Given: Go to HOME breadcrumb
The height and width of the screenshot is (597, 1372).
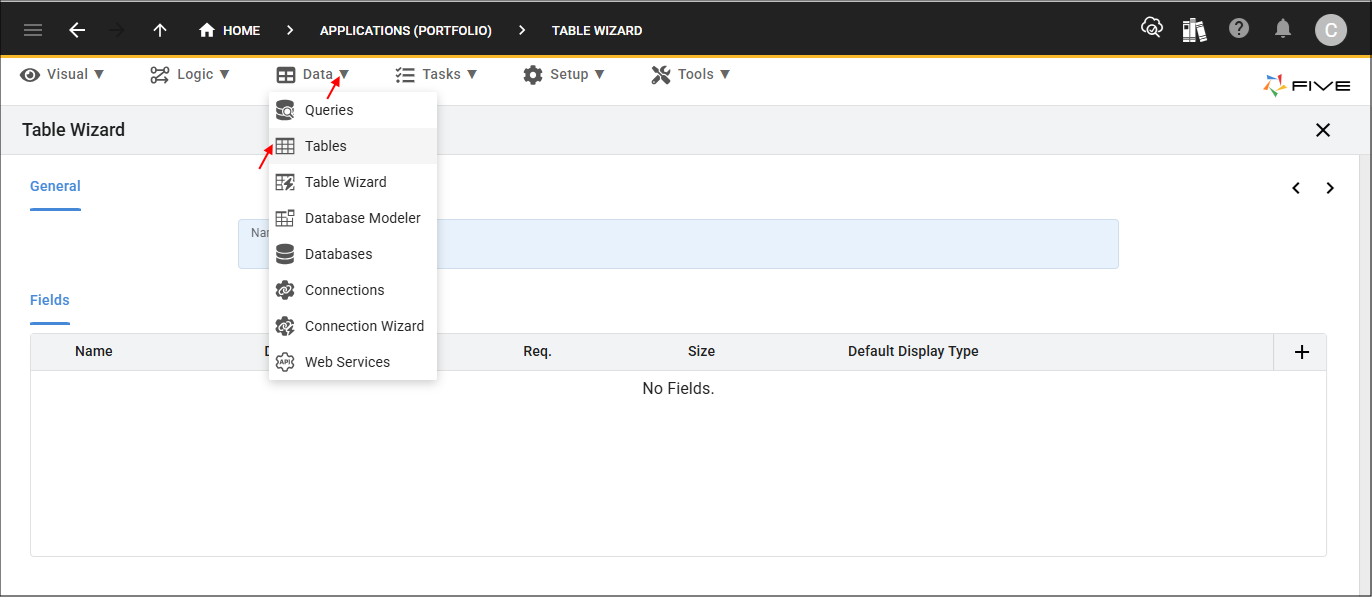Looking at the screenshot, I should [x=230, y=31].
